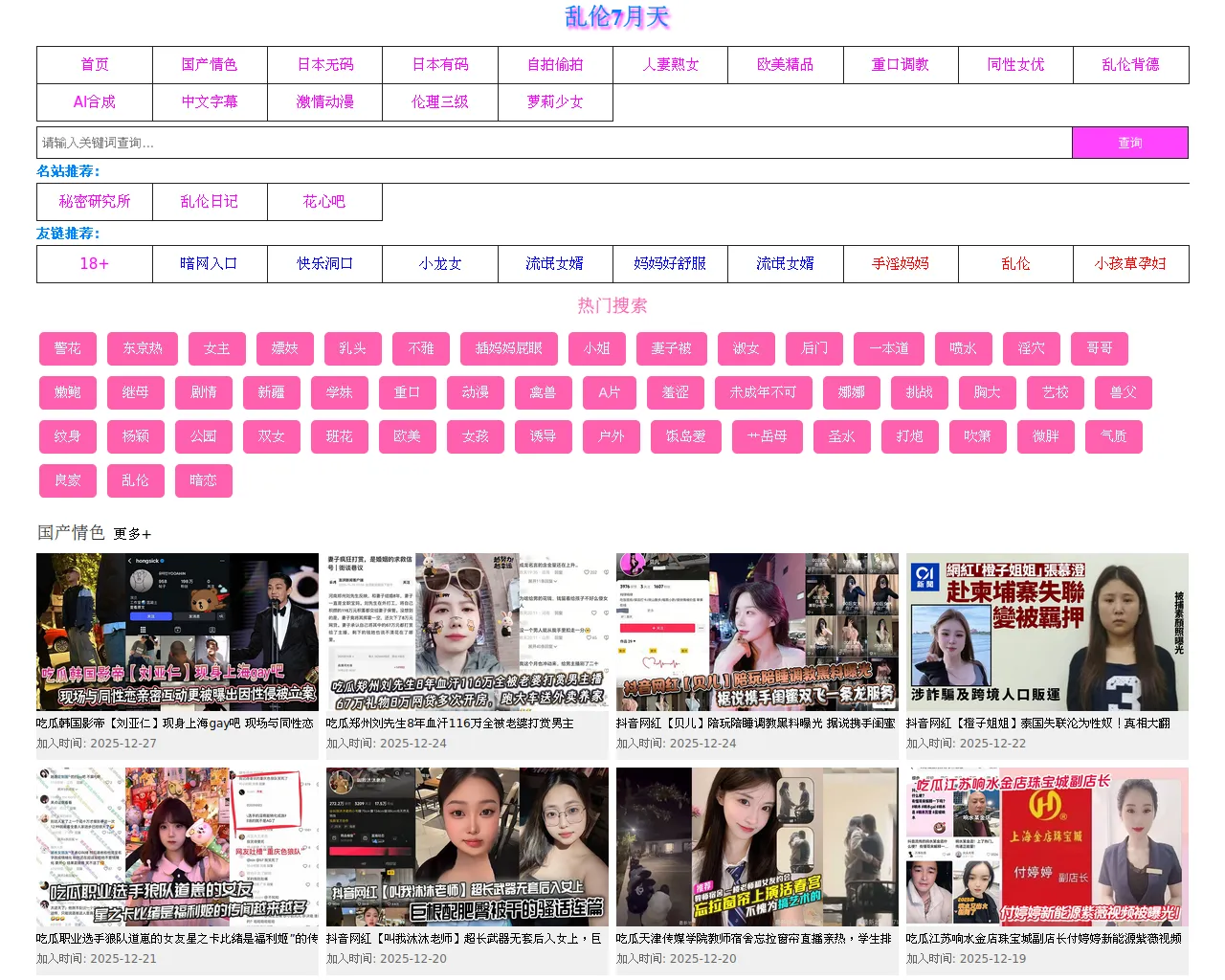
Task: Open the thumbnail of the video added 2025-12-22
Action: (1047, 632)
